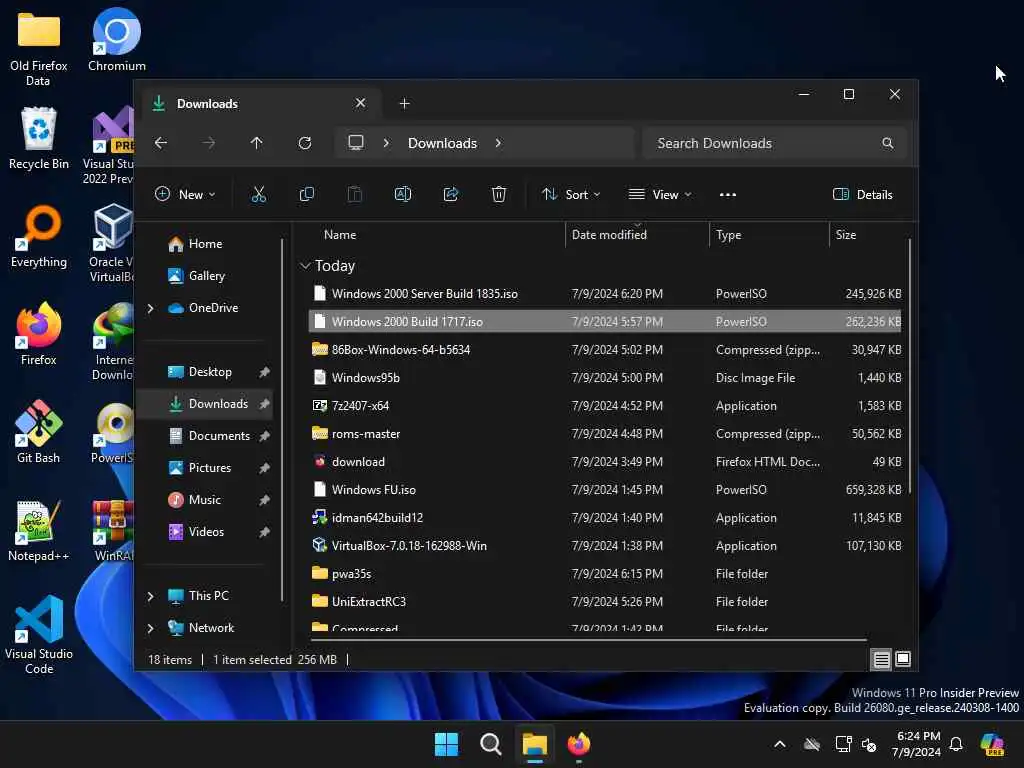Screen dimensions: 1024x768
Task: Open Chromium desktop shortcut
Action: [117, 40]
